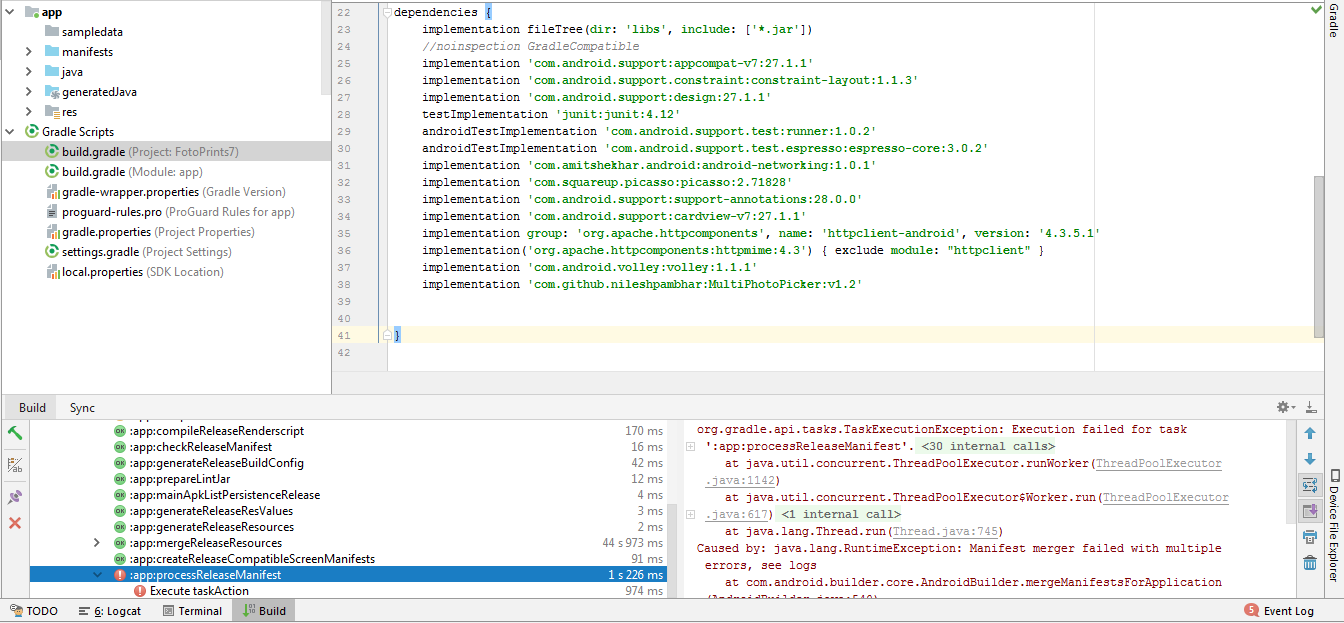Click the volley:1.1.1 dependency line
Viewport: 1344px width, 623px height.
click(x=589, y=267)
